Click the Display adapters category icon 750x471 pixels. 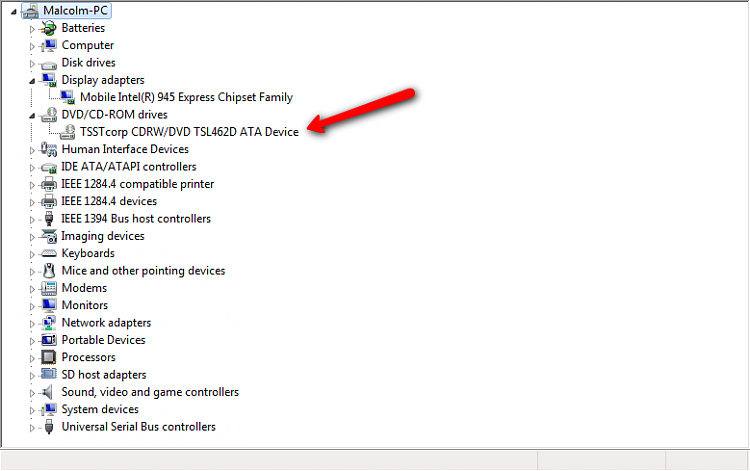[x=48, y=80]
